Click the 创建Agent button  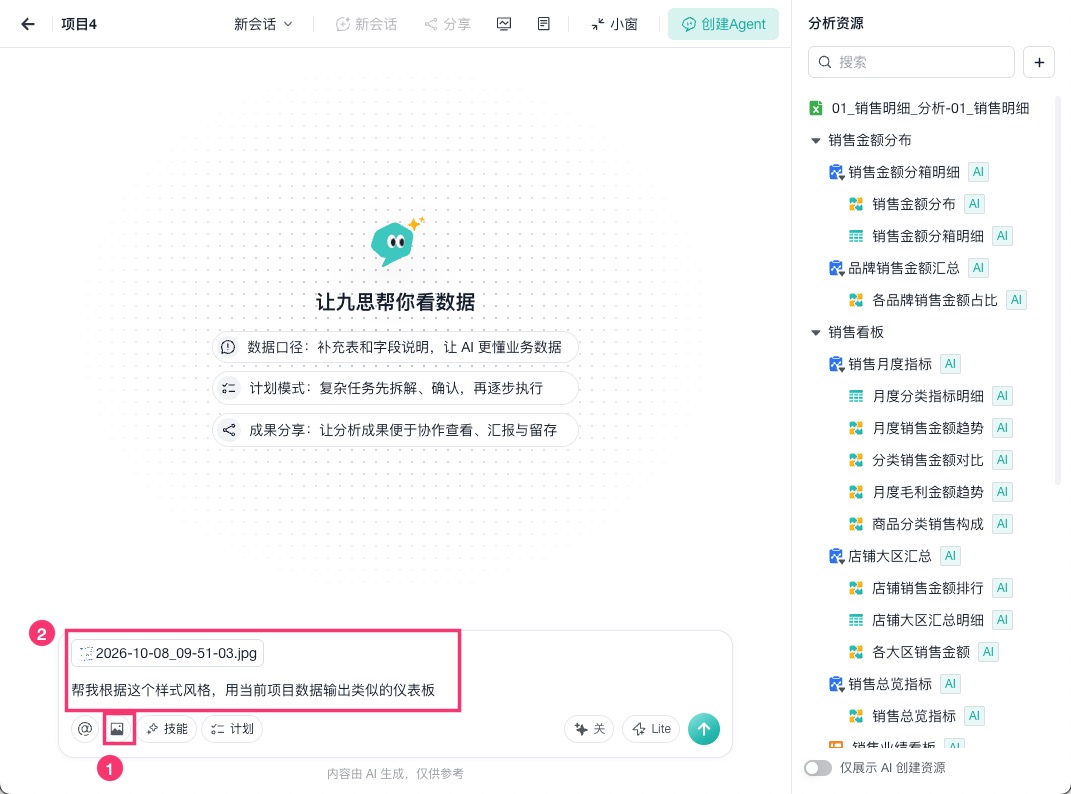point(723,25)
